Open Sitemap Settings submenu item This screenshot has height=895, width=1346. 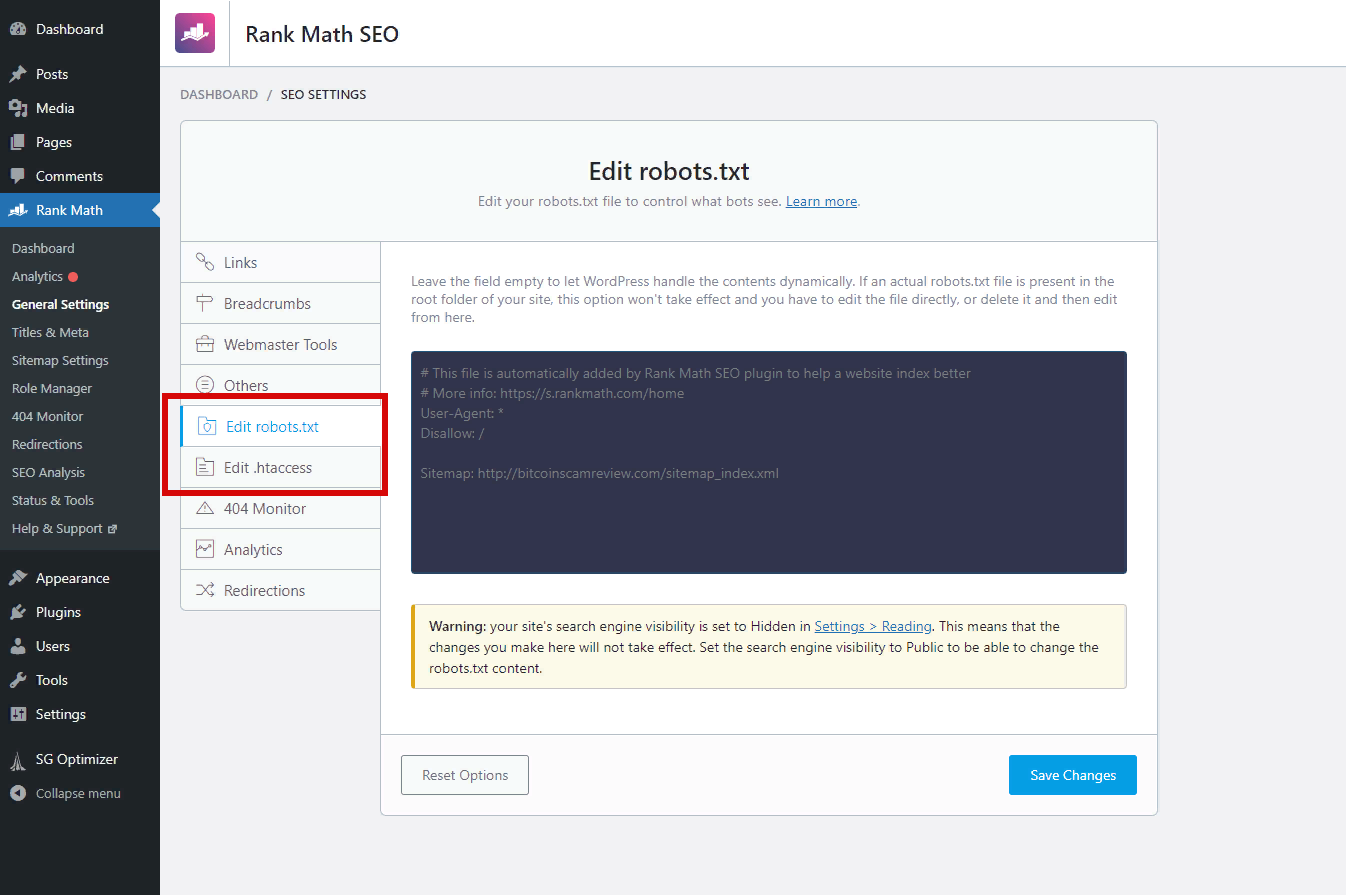click(60, 360)
